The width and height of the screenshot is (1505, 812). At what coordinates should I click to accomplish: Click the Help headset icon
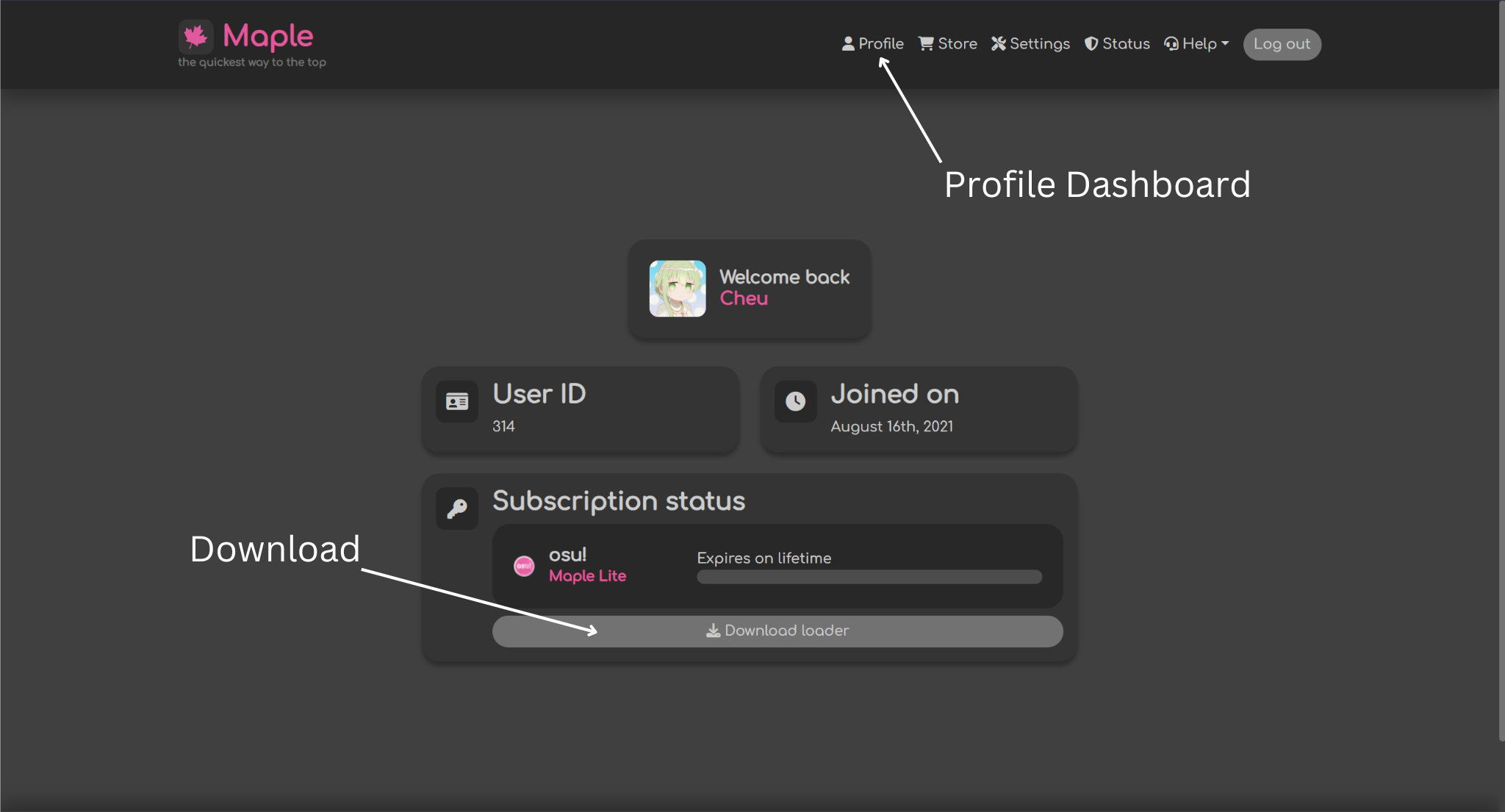click(1171, 44)
